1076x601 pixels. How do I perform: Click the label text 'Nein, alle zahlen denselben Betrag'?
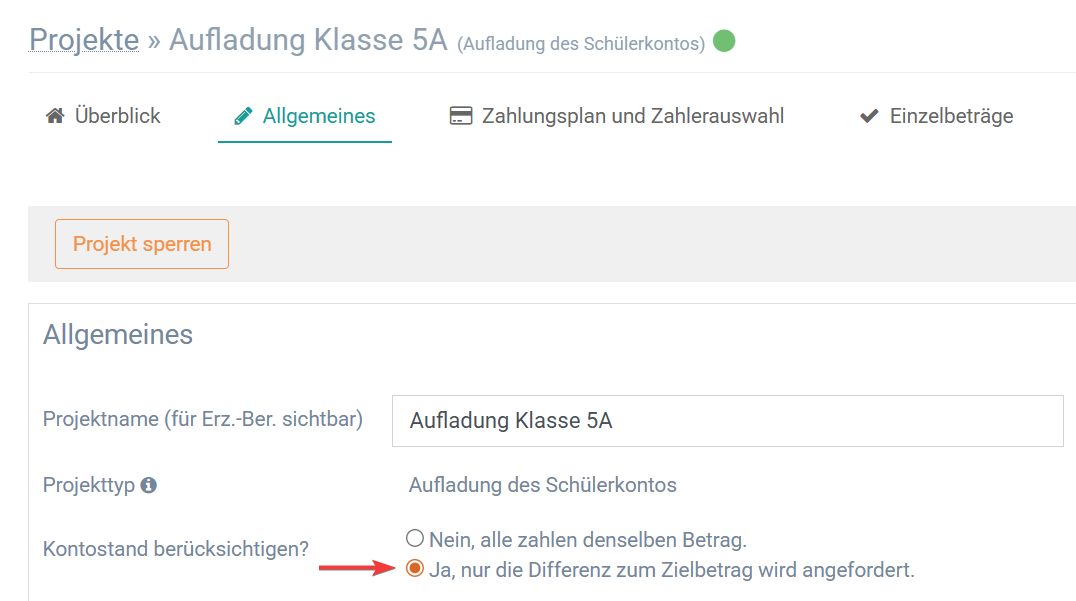tap(587, 540)
